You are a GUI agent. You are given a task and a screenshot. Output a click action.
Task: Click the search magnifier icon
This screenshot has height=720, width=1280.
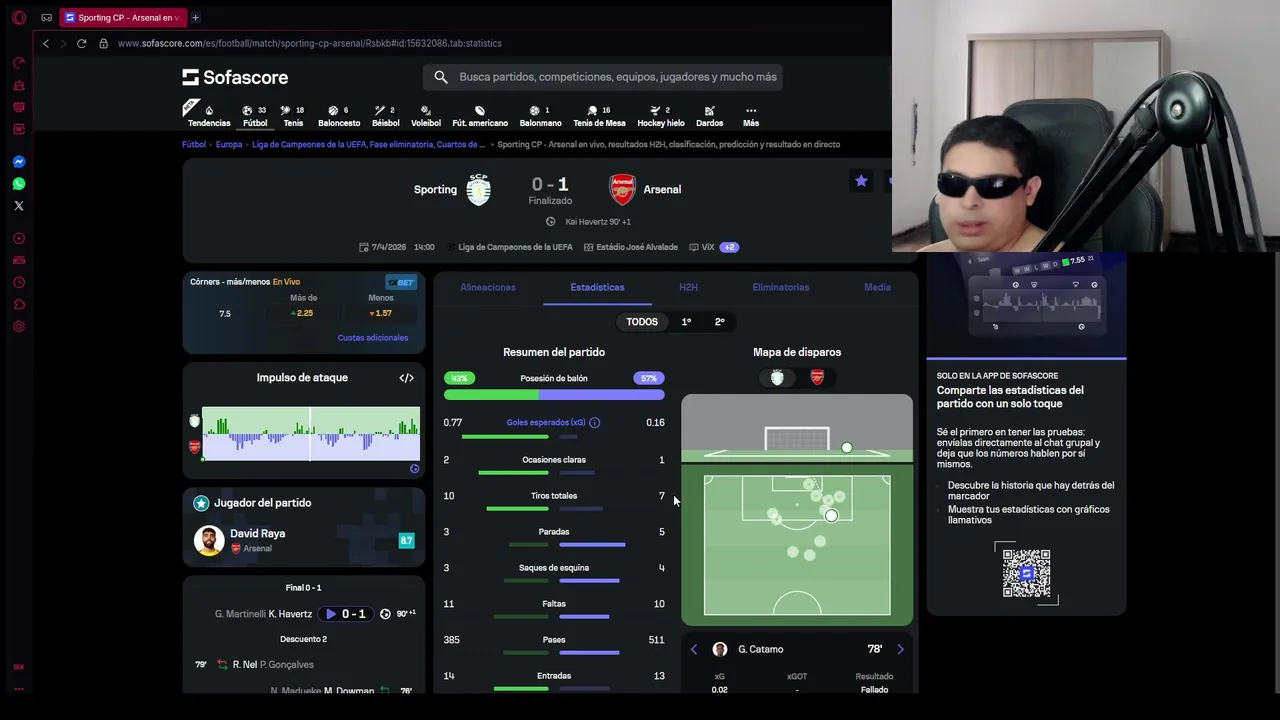pos(441,77)
